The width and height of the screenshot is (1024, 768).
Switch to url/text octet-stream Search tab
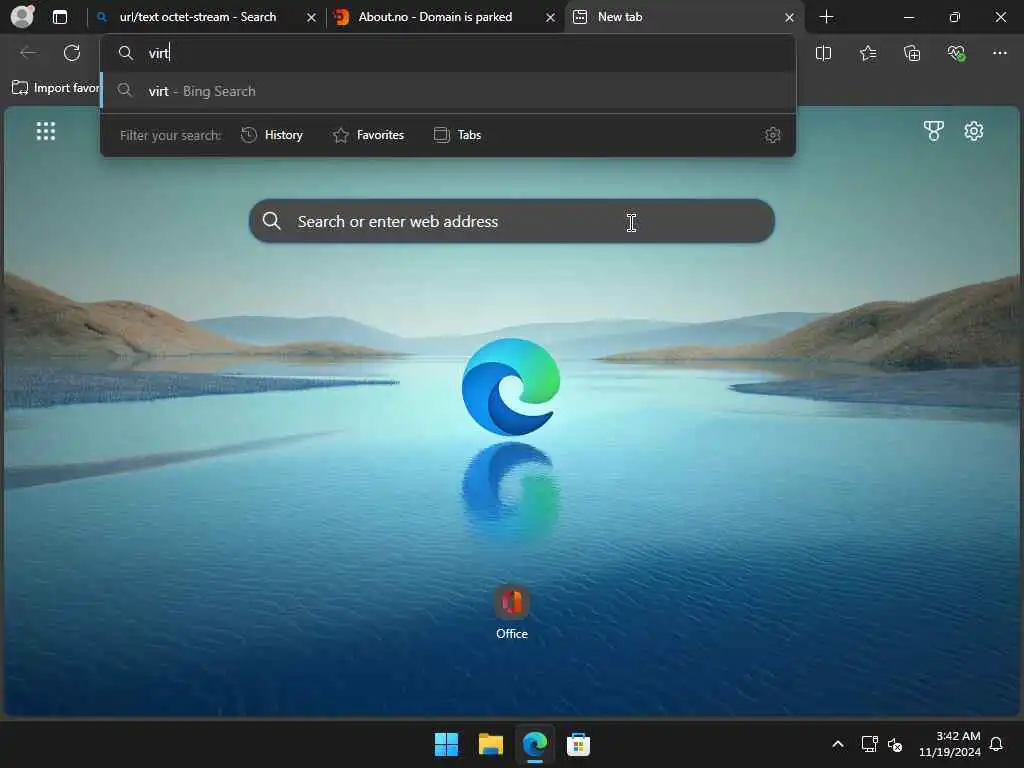pyautogui.click(x=198, y=17)
